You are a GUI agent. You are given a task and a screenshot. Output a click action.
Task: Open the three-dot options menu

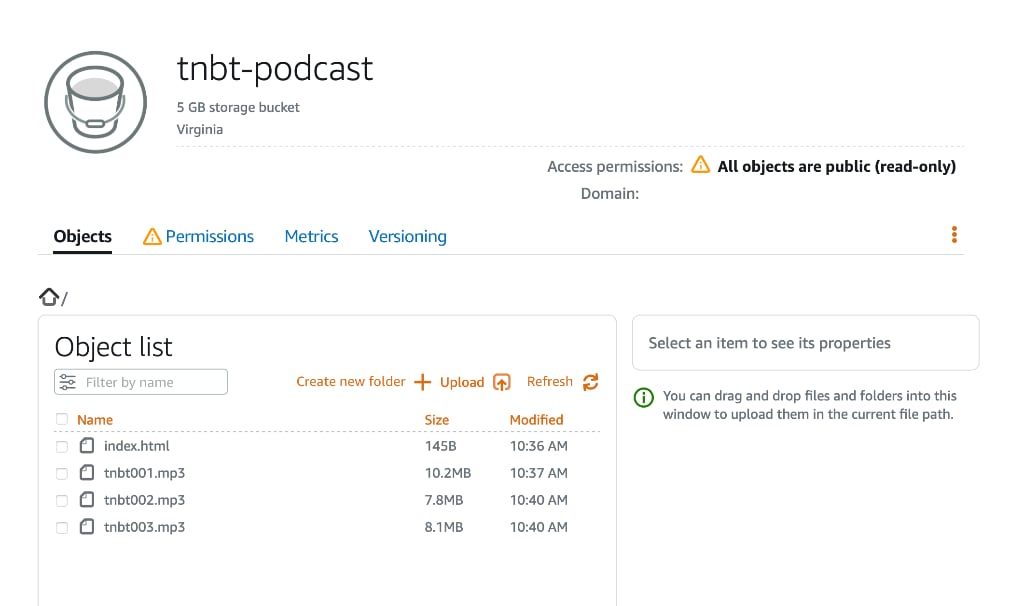pos(954,234)
